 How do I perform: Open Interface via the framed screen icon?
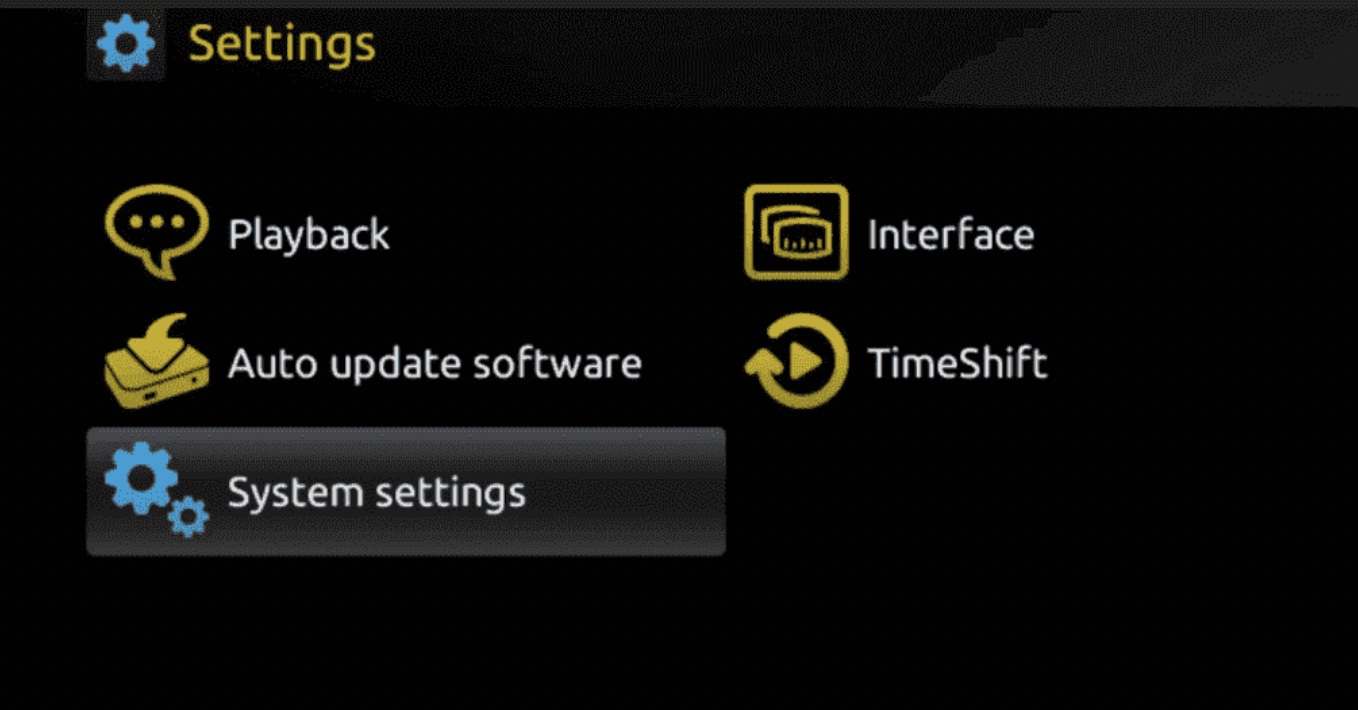[796, 232]
